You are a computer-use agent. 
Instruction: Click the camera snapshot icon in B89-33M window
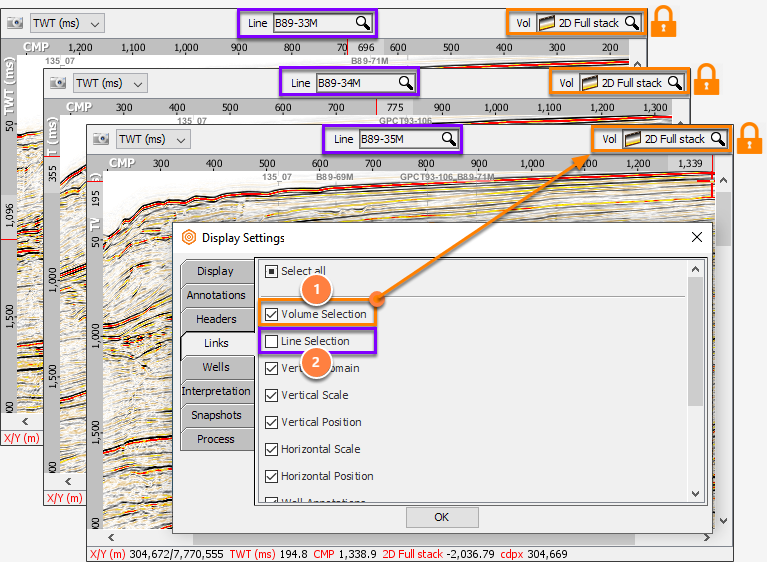click(x=15, y=23)
